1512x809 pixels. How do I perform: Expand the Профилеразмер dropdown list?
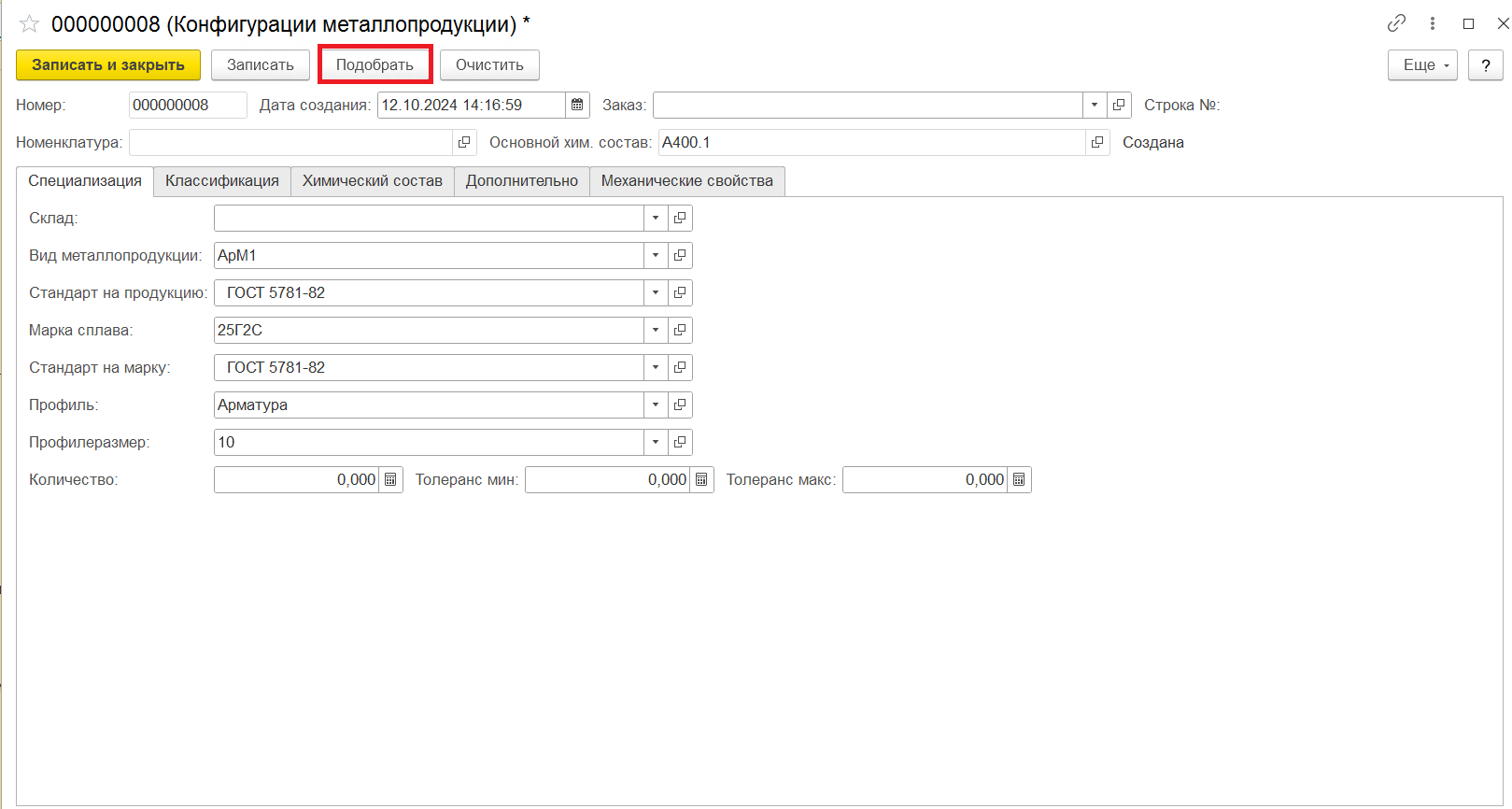click(656, 442)
